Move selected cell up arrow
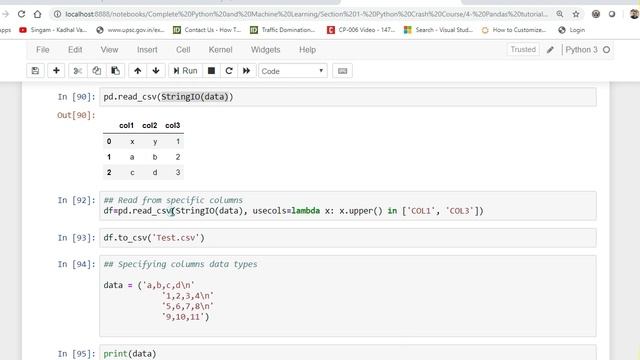 click(138, 71)
